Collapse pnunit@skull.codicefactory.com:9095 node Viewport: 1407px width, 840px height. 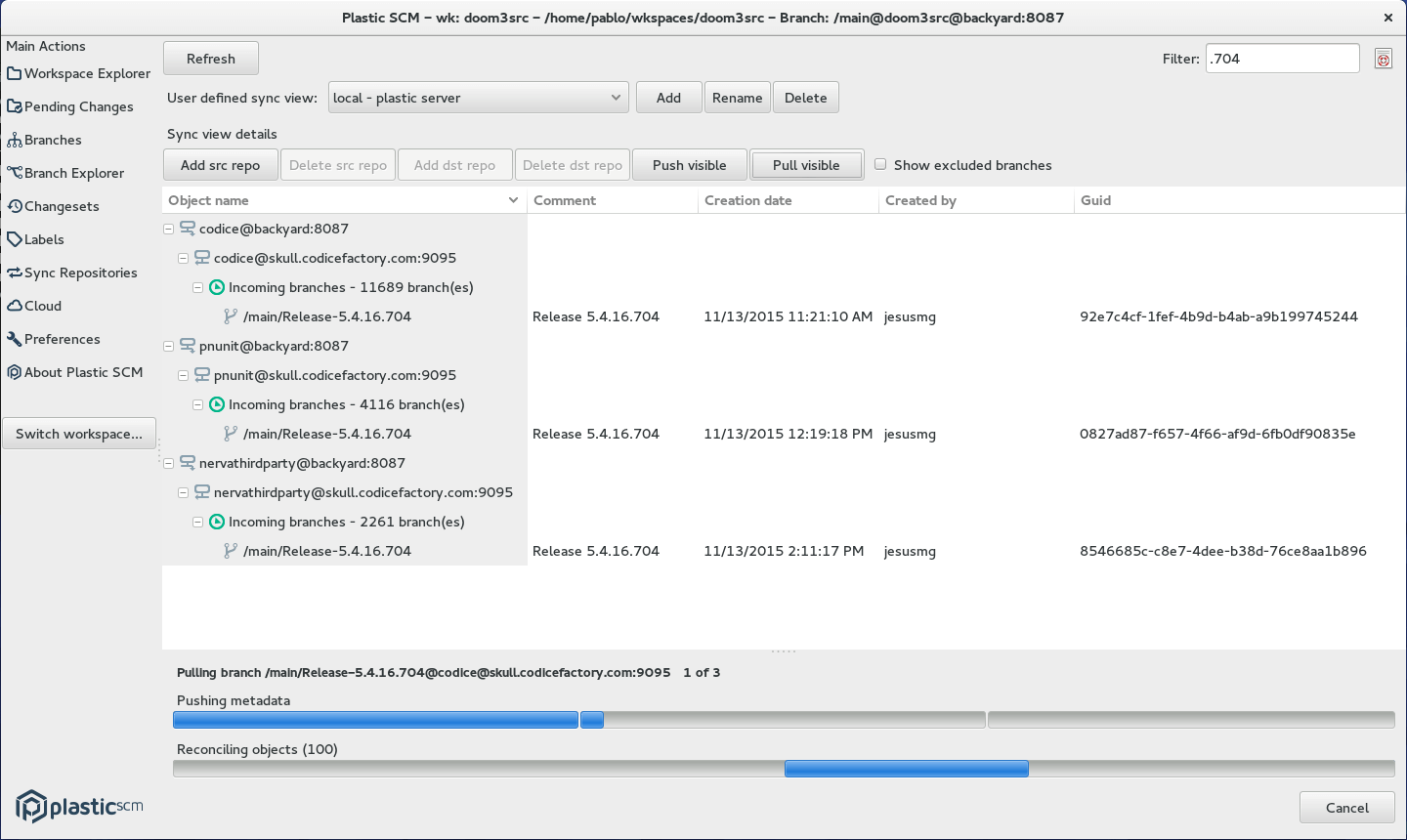[183, 375]
